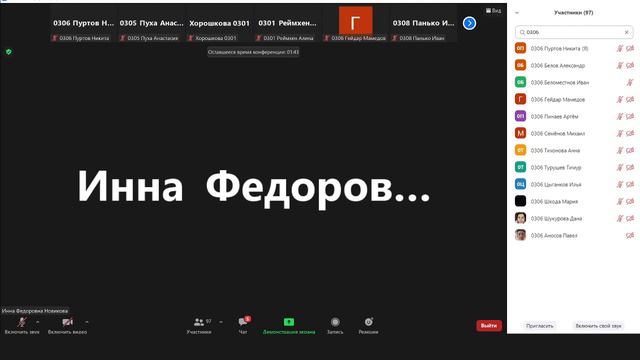Click video-off icon for Пуртов Никита row
Image resolution: width=640 pixels, height=360 pixels.
630,49
